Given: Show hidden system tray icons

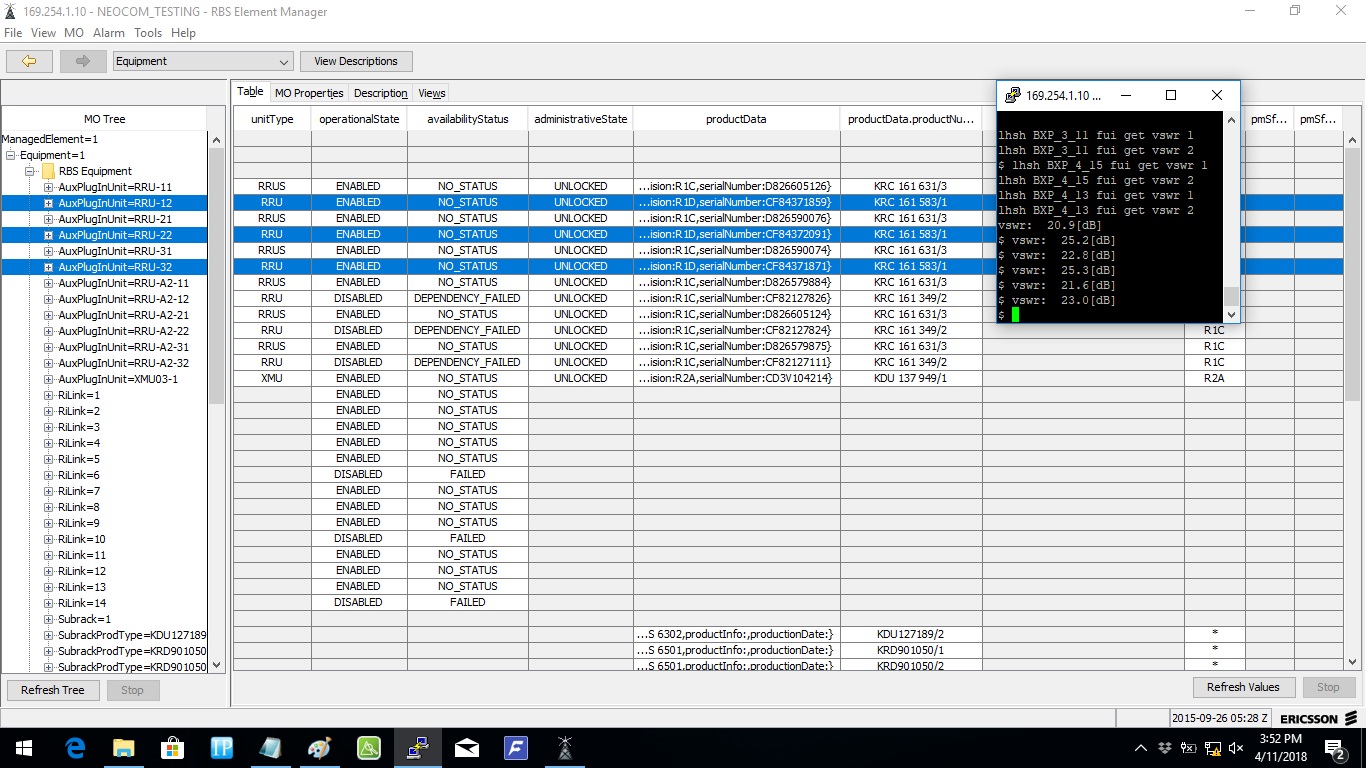Looking at the screenshot, I should pyautogui.click(x=1141, y=748).
